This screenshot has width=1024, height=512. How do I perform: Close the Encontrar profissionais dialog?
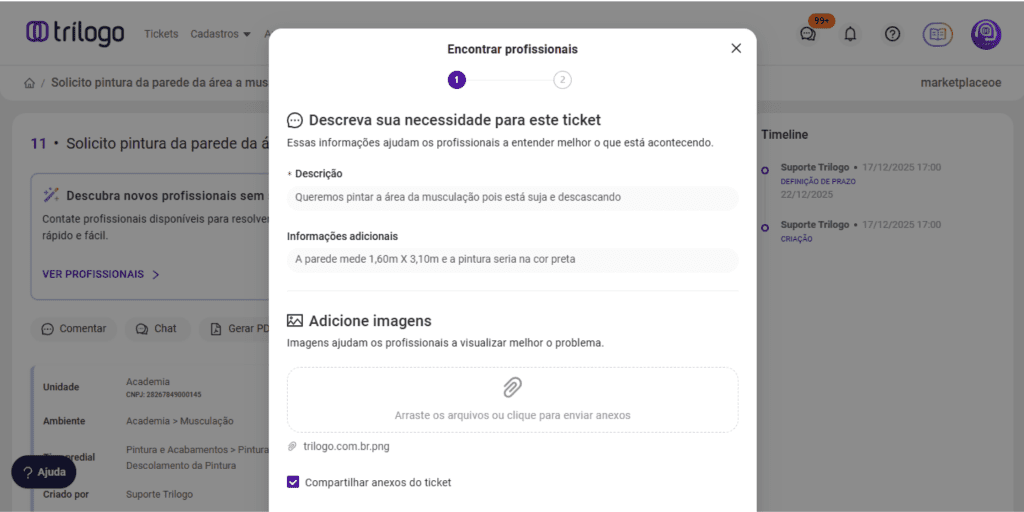point(736,48)
